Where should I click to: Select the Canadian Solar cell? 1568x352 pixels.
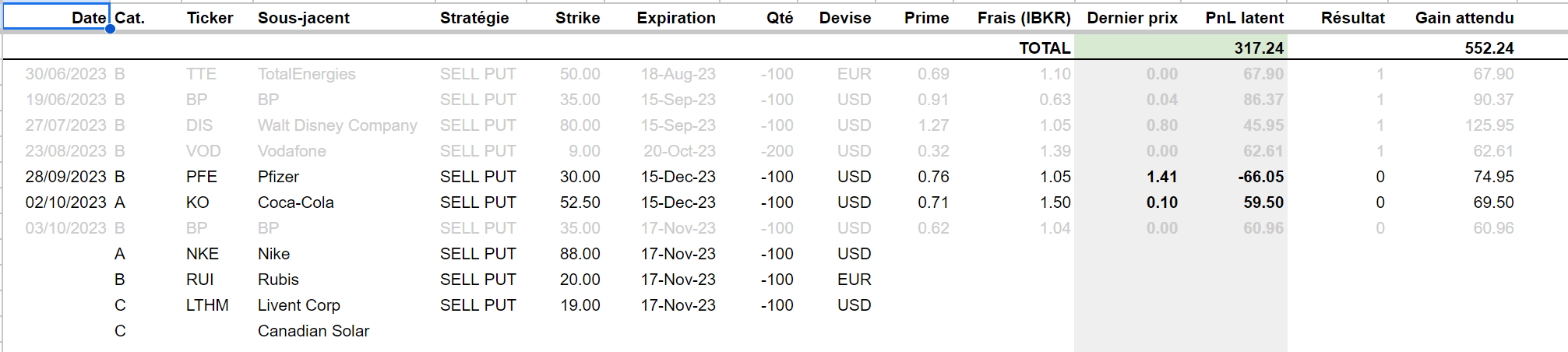point(313,331)
